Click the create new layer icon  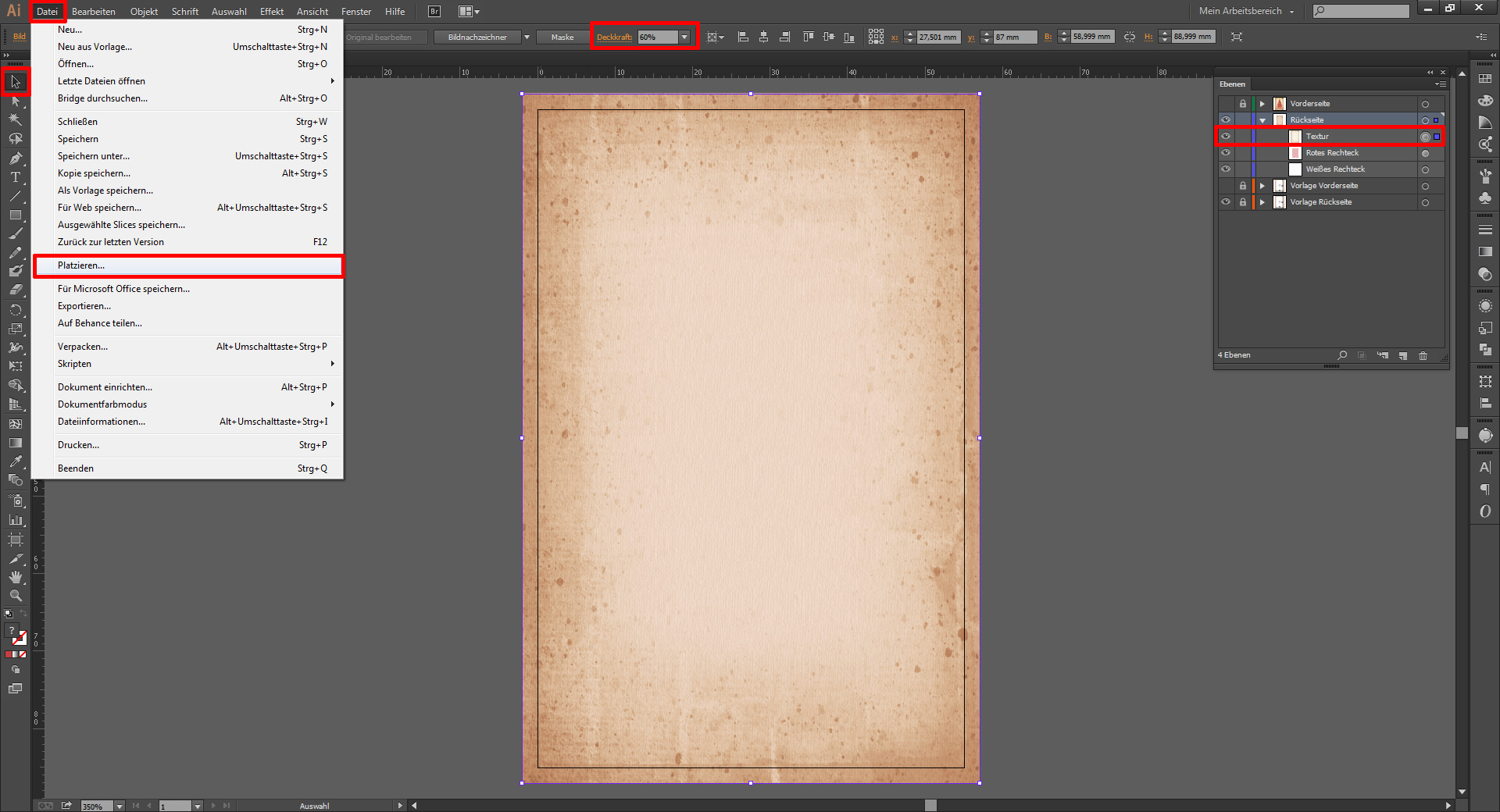[1403, 356]
